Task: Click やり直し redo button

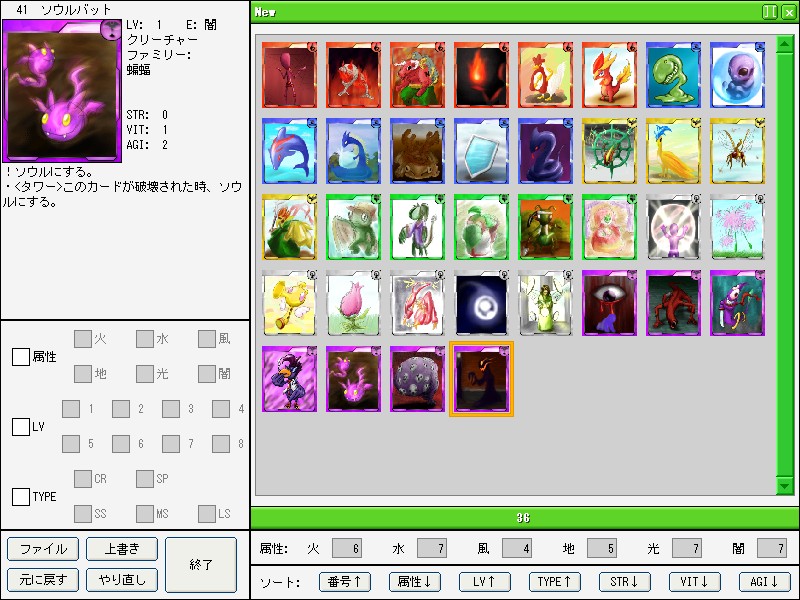Action: [x=122, y=580]
